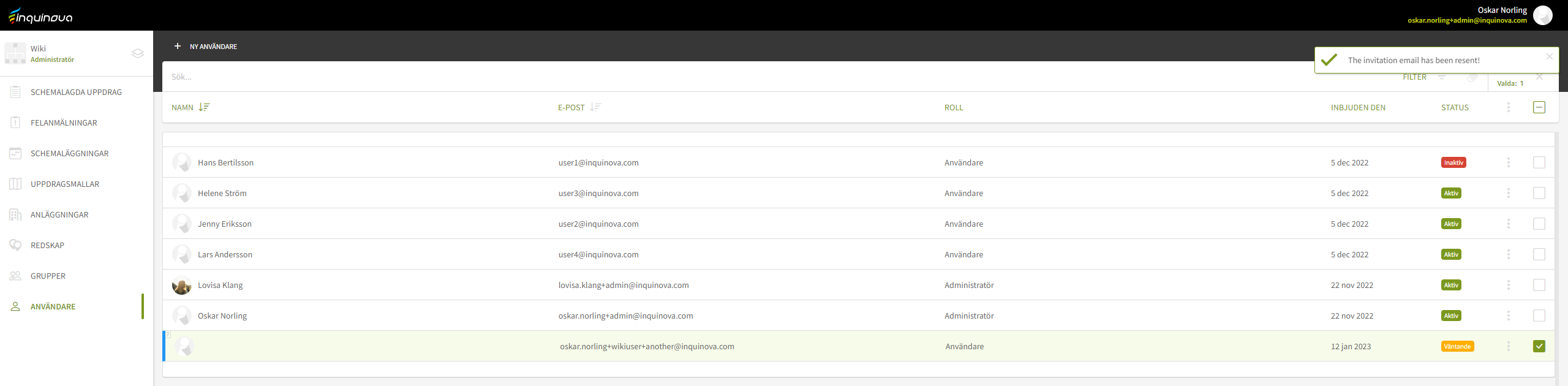Sort by name using the Namn sort icon
The width and height of the screenshot is (1568, 386).
point(204,107)
